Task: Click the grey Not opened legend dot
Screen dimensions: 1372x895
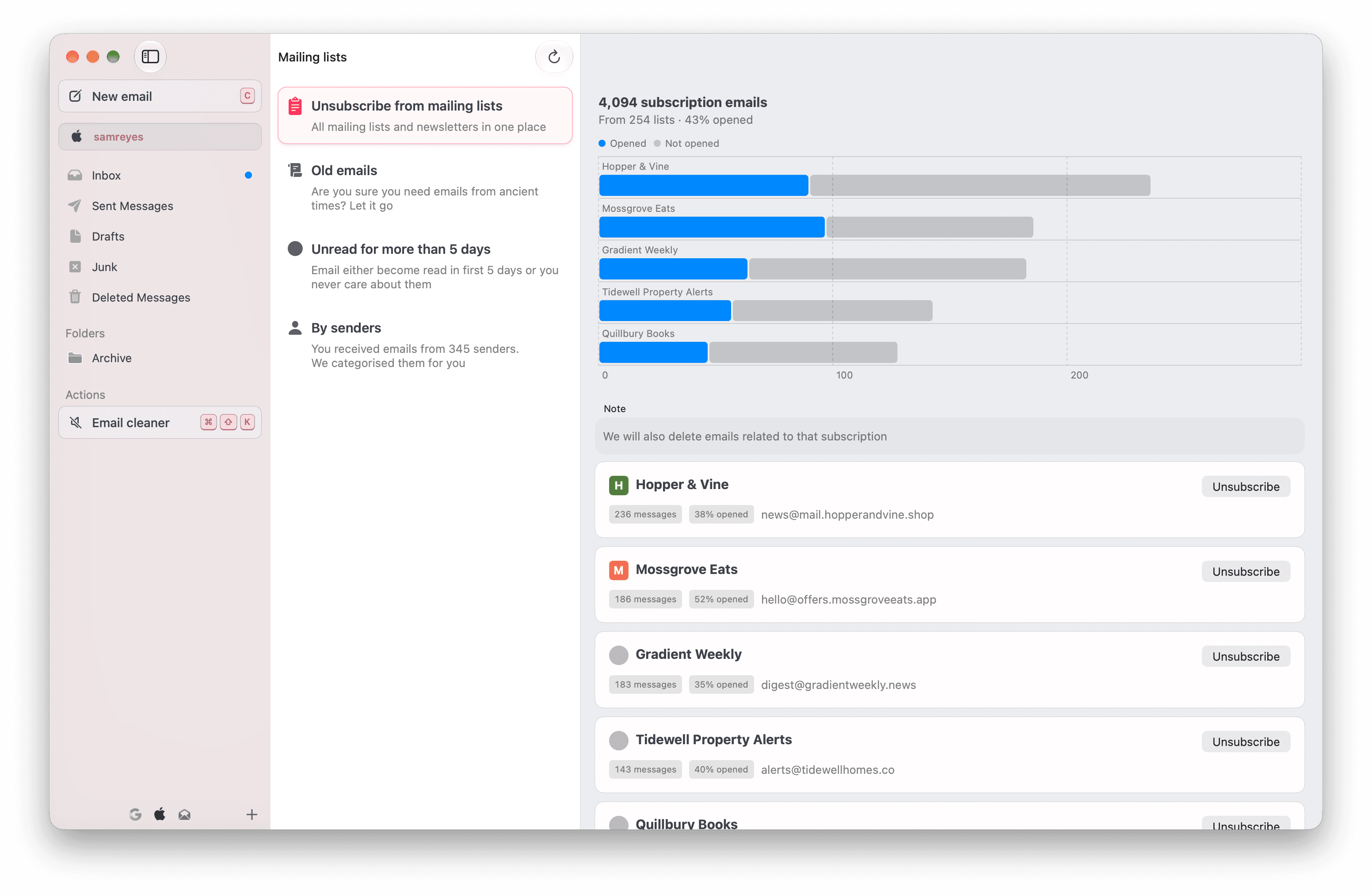Action: coord(657,143)
